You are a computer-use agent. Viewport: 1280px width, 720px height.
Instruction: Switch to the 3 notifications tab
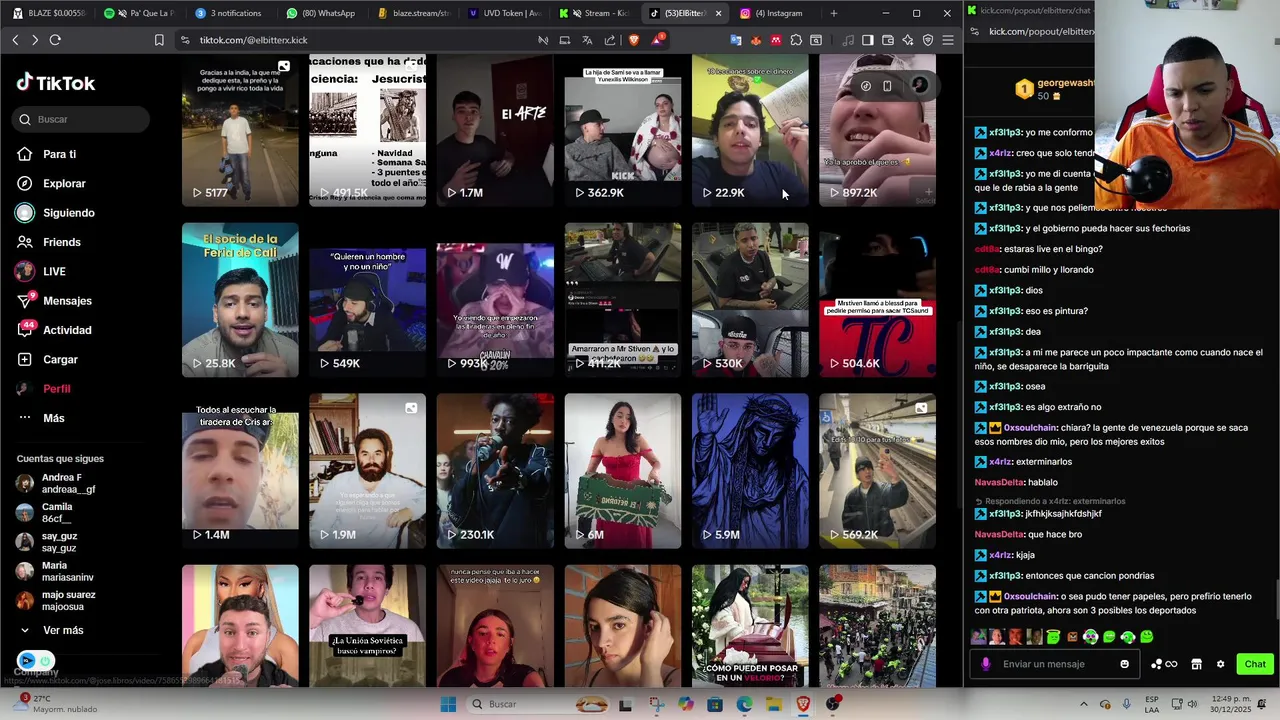click(x=229, y=13)
